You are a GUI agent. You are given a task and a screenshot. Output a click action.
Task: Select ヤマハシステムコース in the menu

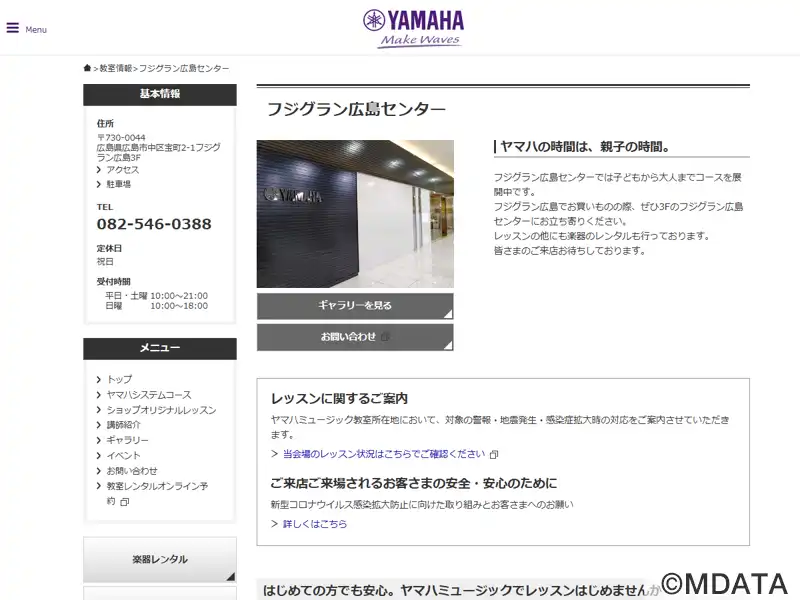click(149, 395)
